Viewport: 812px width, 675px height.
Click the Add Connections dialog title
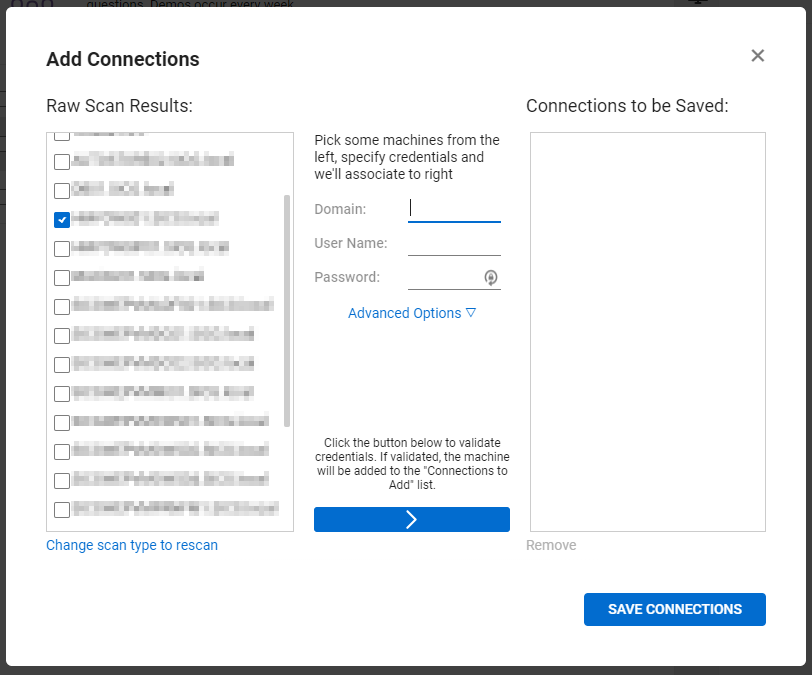point(123,59)
